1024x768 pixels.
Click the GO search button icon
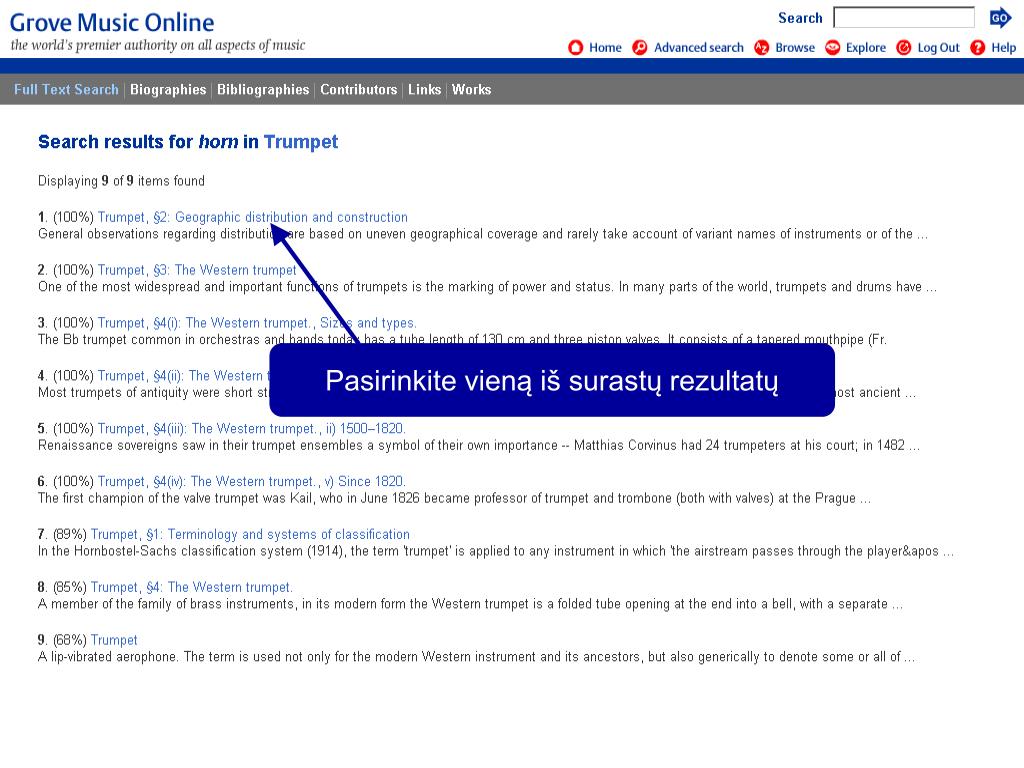(1000, 18)
